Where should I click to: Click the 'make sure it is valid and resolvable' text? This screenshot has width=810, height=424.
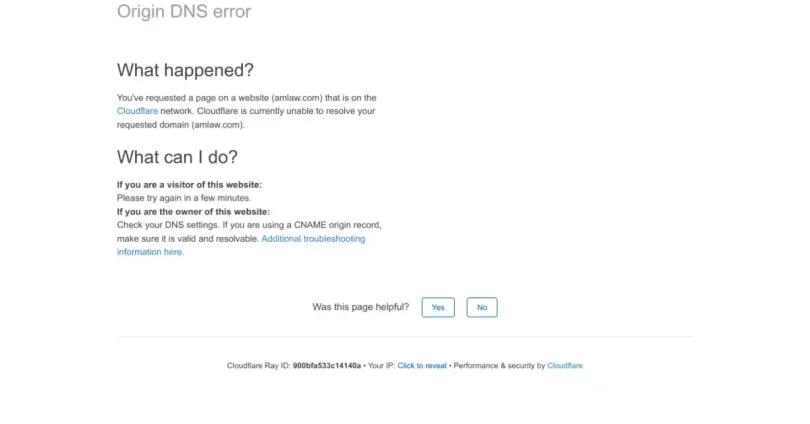pos(188,239)
